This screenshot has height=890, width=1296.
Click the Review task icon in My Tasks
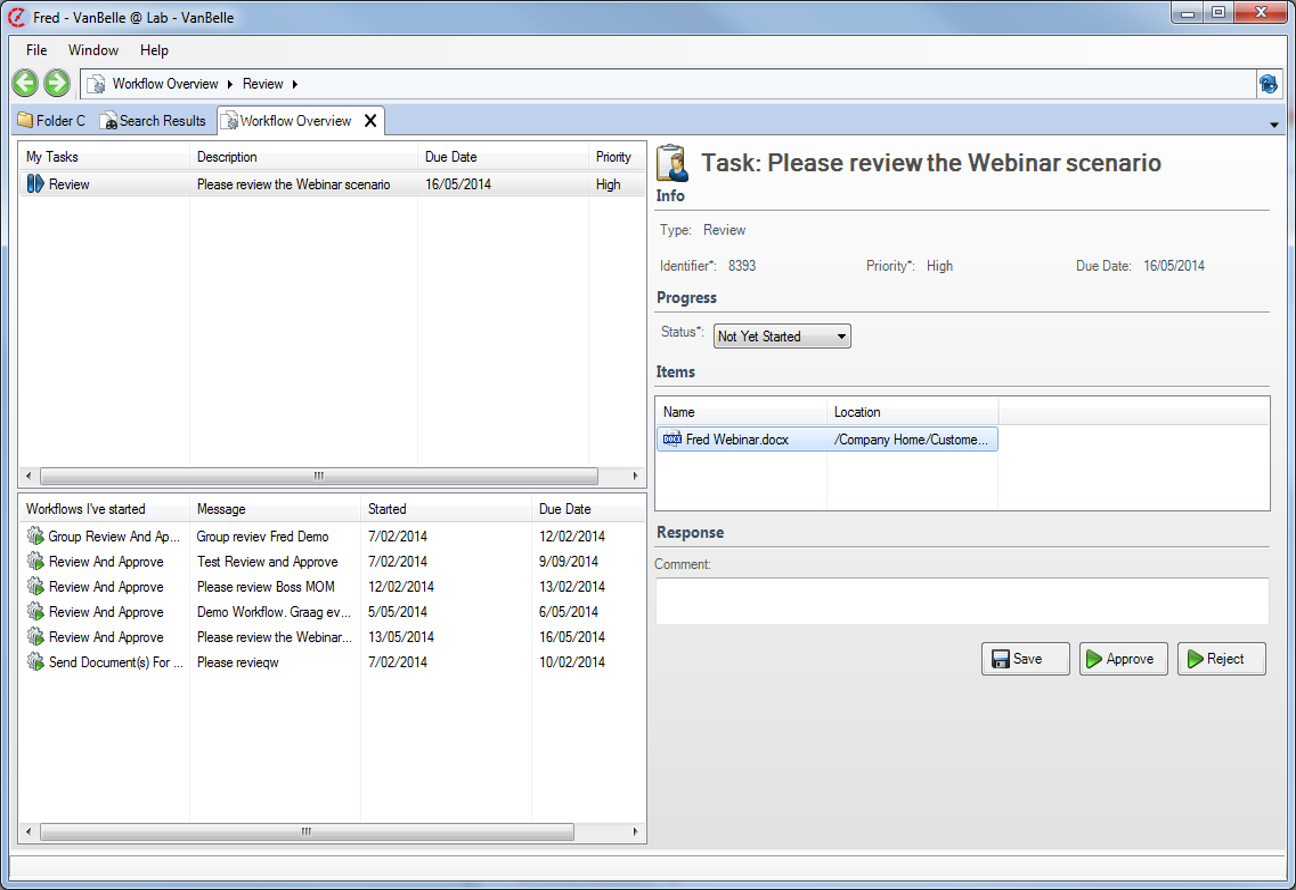(36, 184)
